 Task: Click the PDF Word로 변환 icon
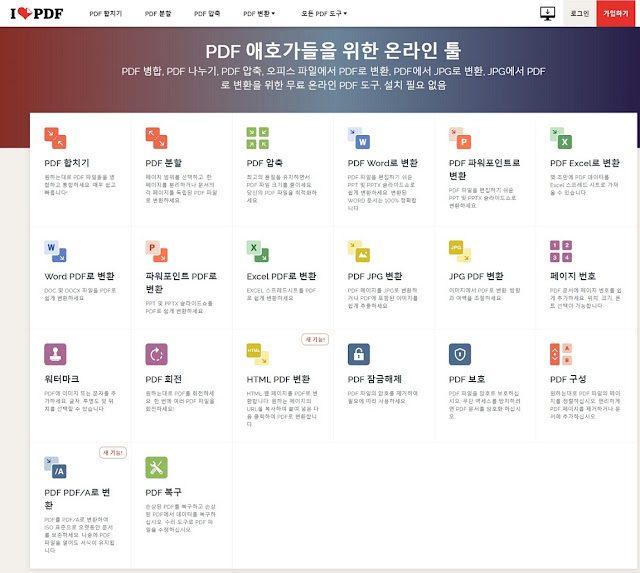tap(359, 138)
